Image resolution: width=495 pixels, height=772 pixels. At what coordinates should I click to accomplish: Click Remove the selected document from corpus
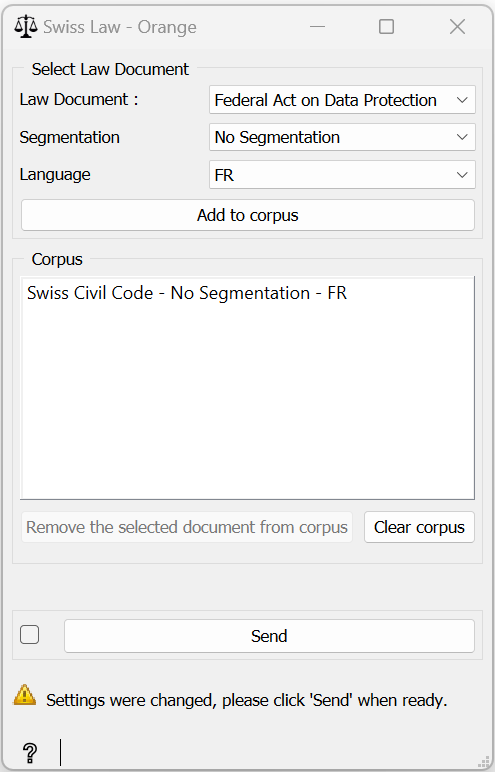point(187,527)
